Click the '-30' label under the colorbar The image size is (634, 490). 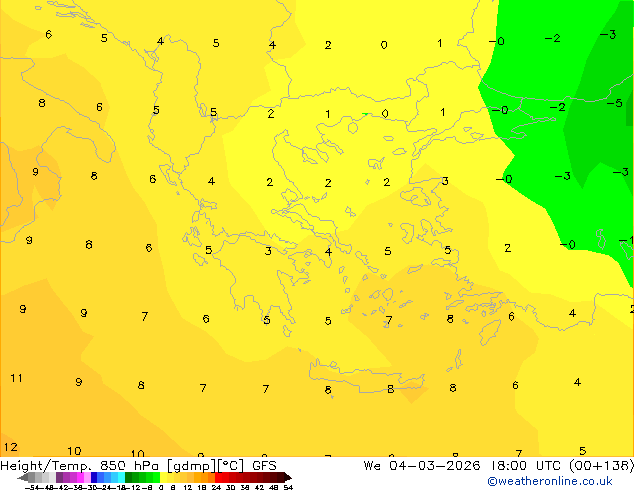click(93, 487)
